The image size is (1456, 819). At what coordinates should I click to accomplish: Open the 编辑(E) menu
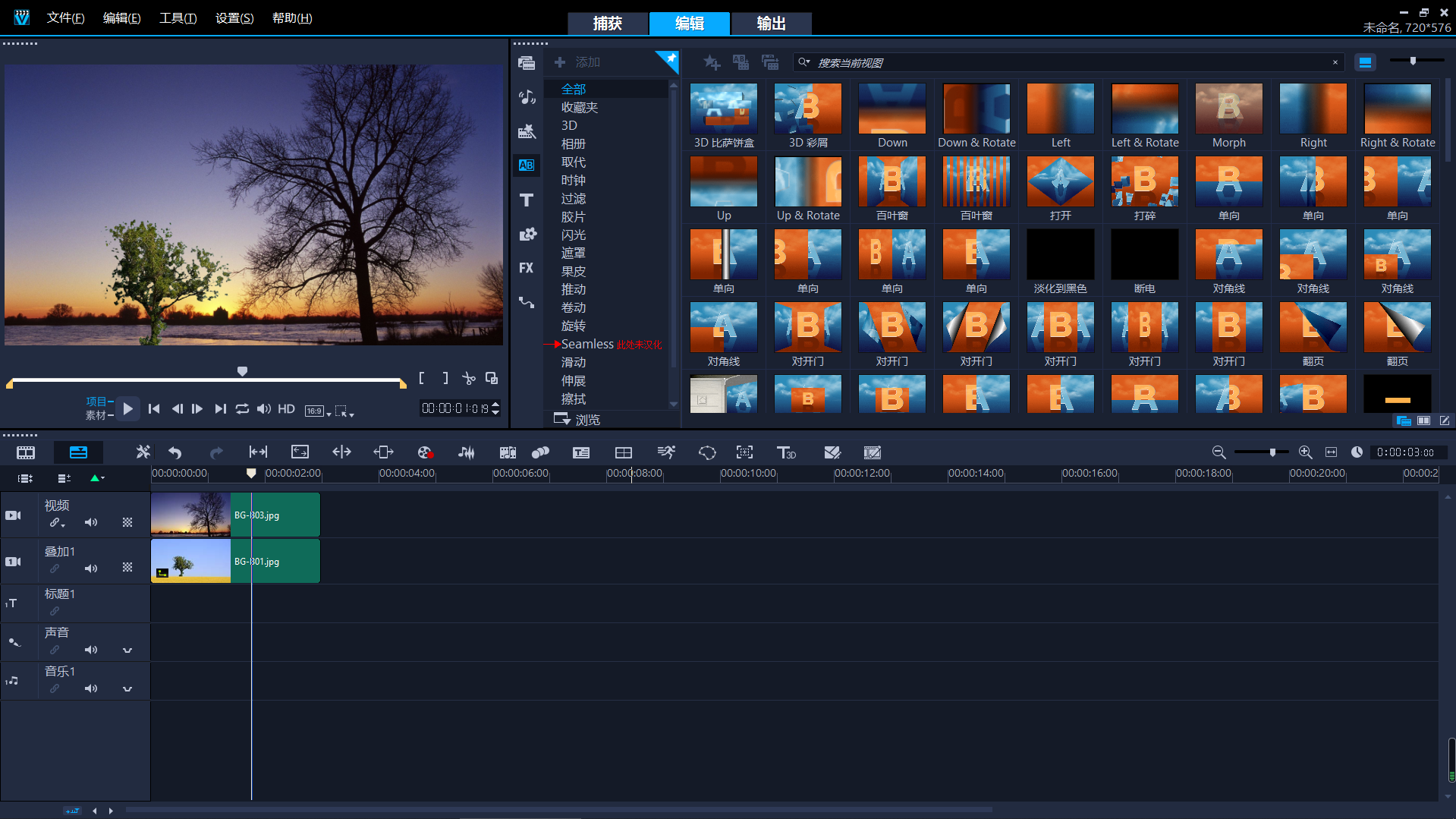click(121, 17)
